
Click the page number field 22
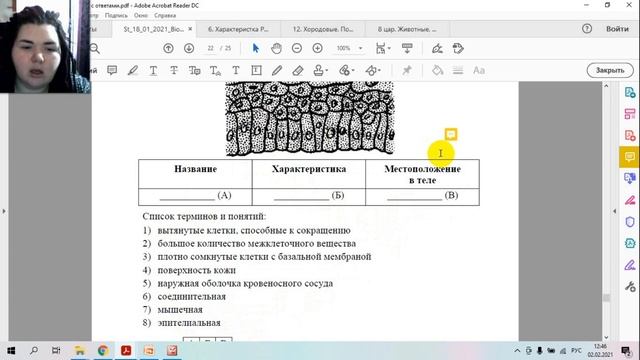click(210, 48)
